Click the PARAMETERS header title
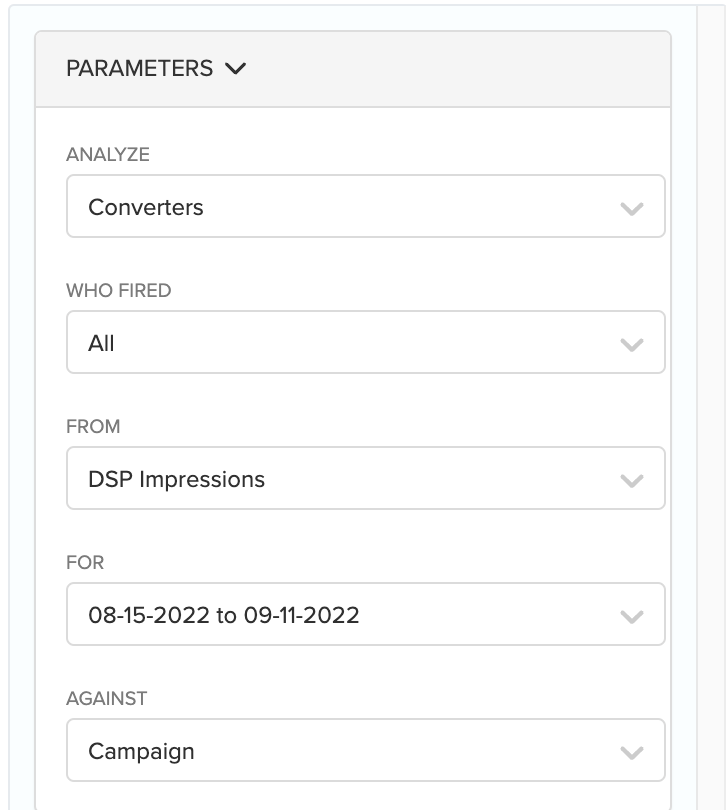726x810 pixels. [140, 69]
